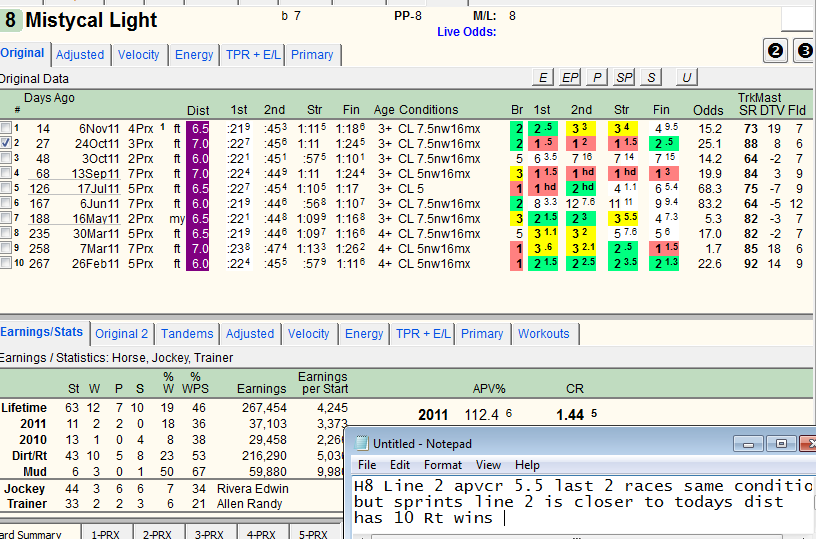Open the lower Adjusted tab
The width and height of the screenshot is (816, 539).
pos(250,334)
